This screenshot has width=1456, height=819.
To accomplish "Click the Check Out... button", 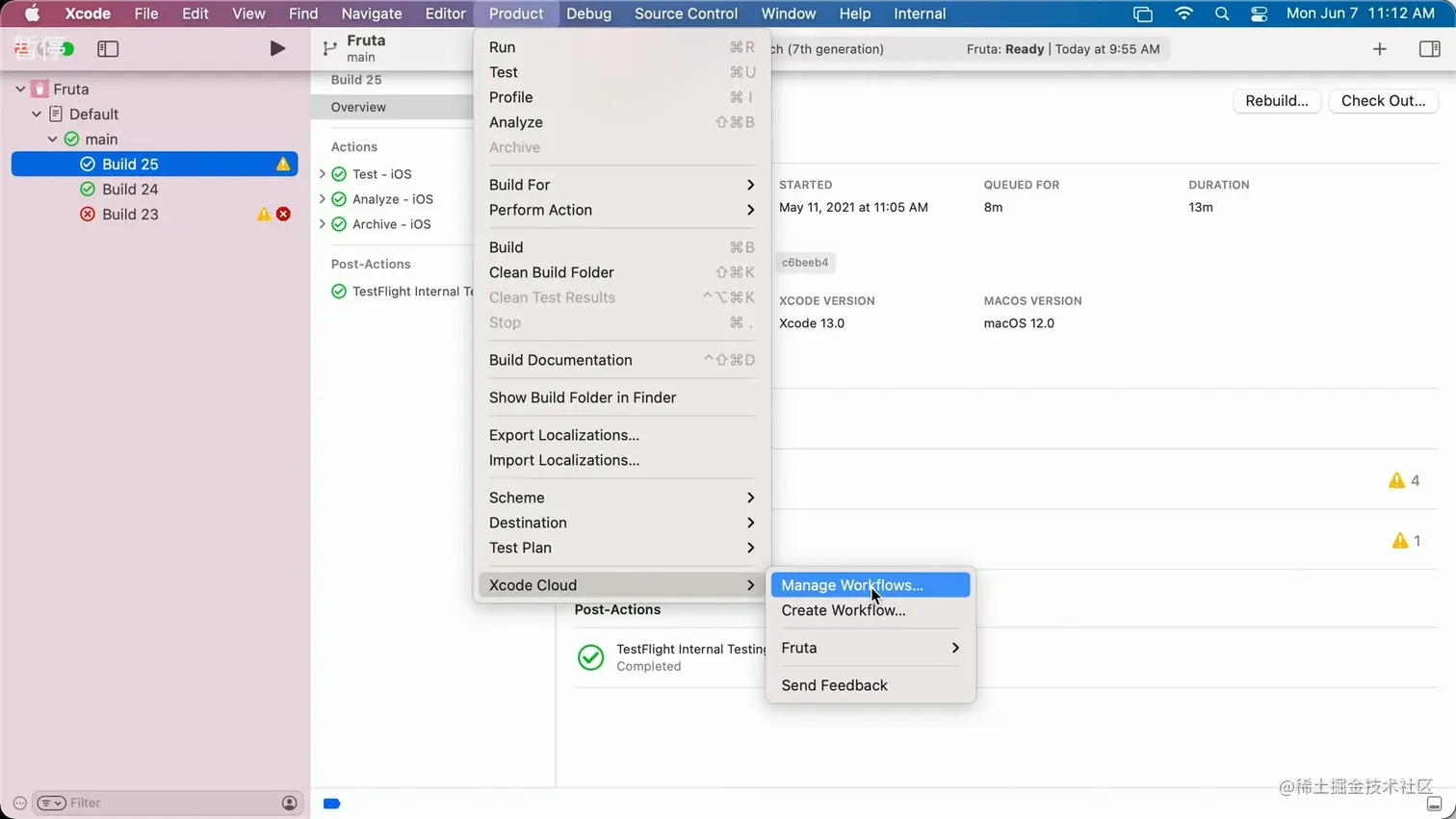I will [1383, 101].
